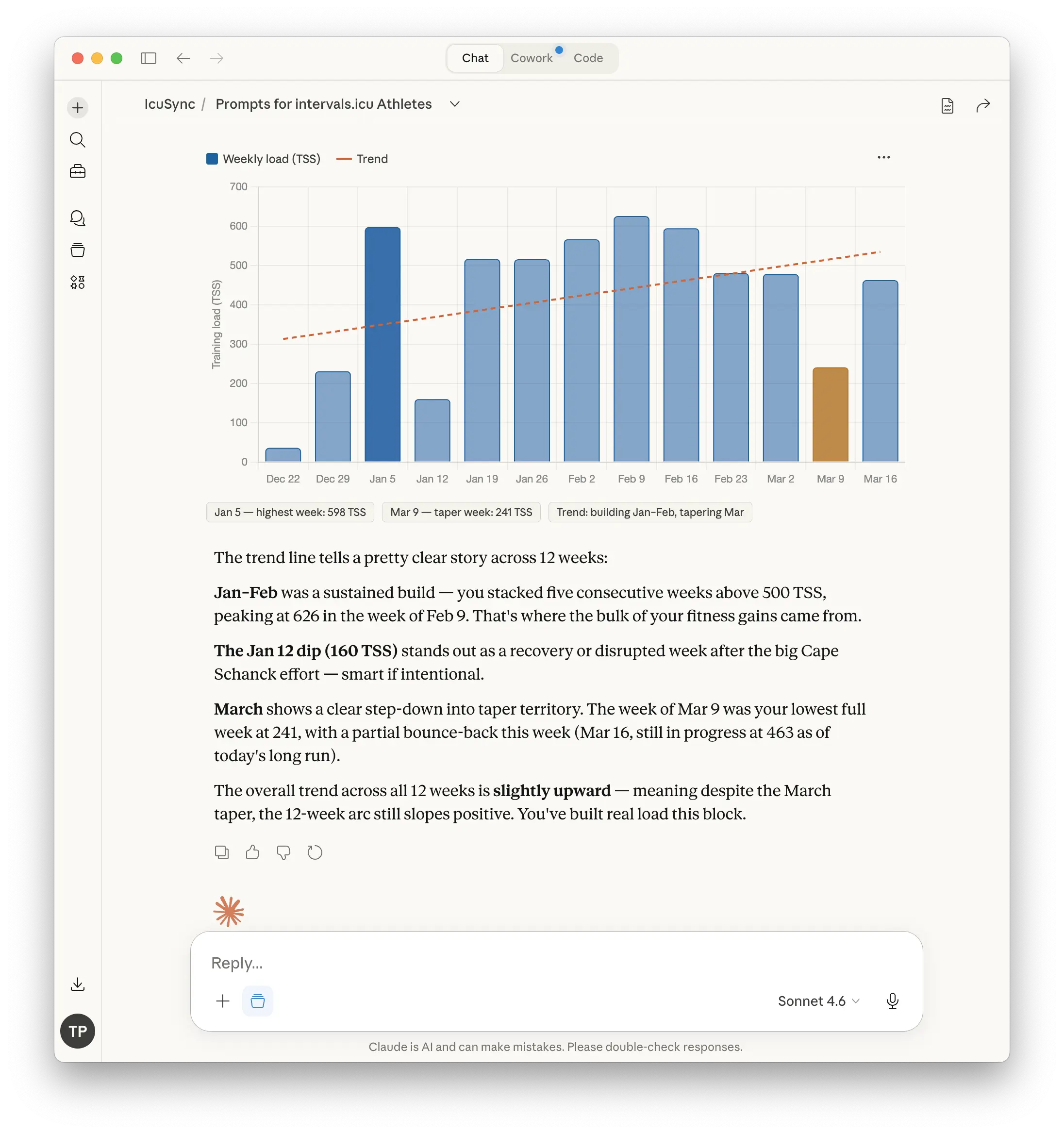This screenshot has width=1064, height=1134.
Task: Select the Dec 29 bar
Action: pyautogui.click(x=333, y=417)
